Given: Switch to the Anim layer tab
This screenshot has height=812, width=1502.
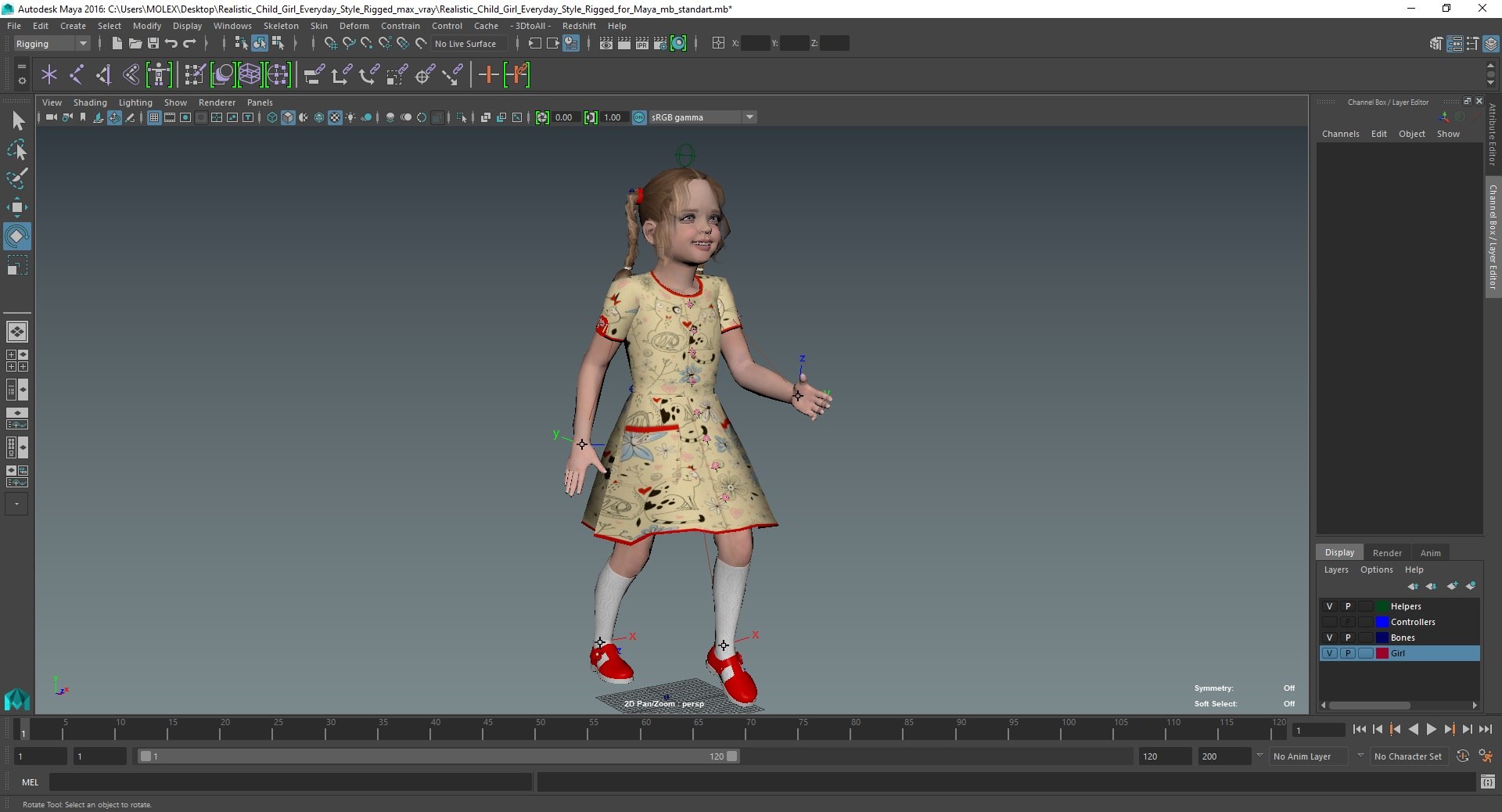Looking at the screenshot, I should pyautogui.click(x=1430, y=552).
